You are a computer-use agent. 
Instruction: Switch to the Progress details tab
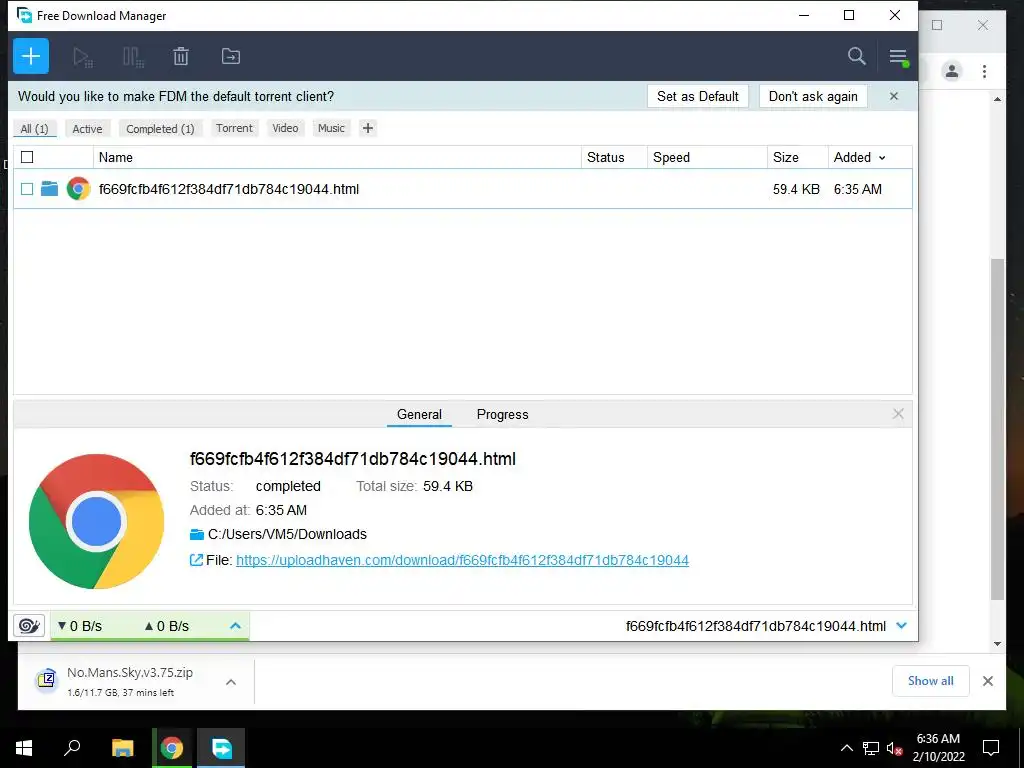502,414
